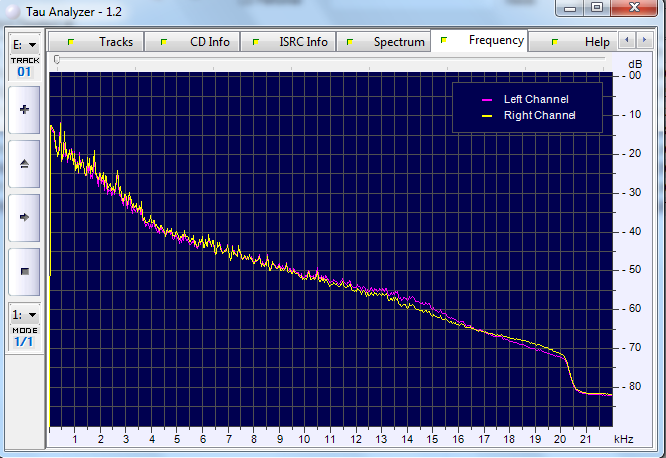This screenshot has width=666, height=458.
Task: Click the Frequency tab
Action: click(479, 40)
